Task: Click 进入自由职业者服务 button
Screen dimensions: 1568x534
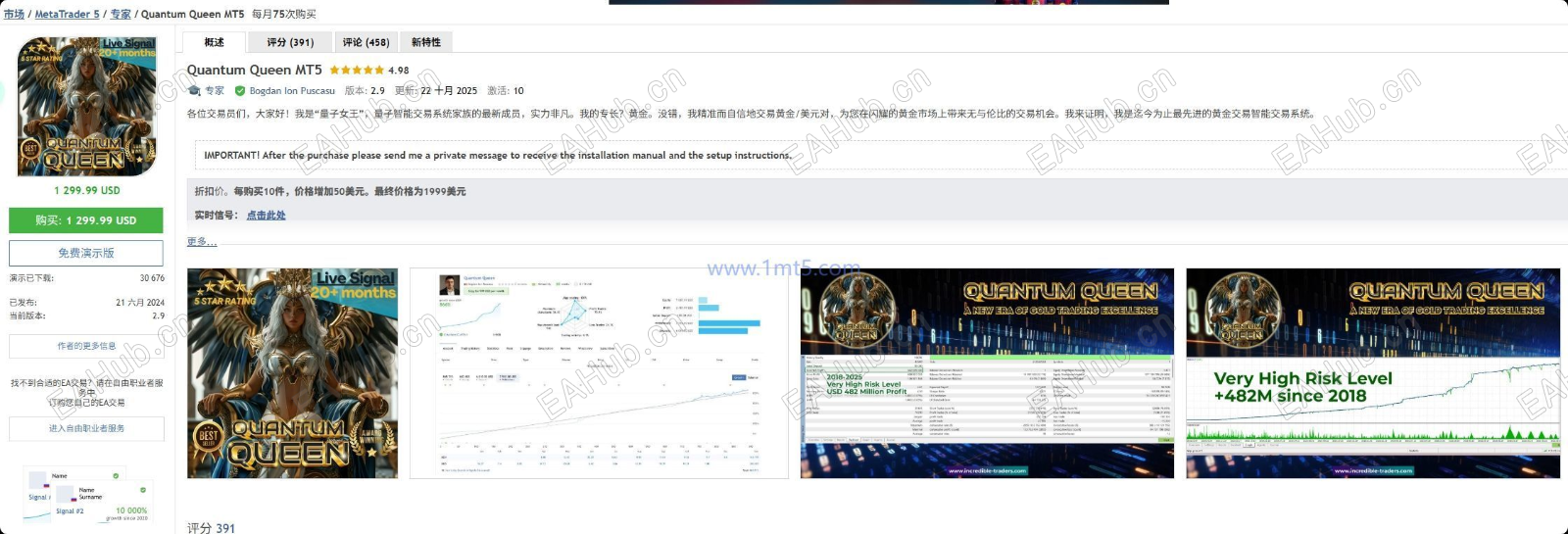Action: (x=86, y=428)
